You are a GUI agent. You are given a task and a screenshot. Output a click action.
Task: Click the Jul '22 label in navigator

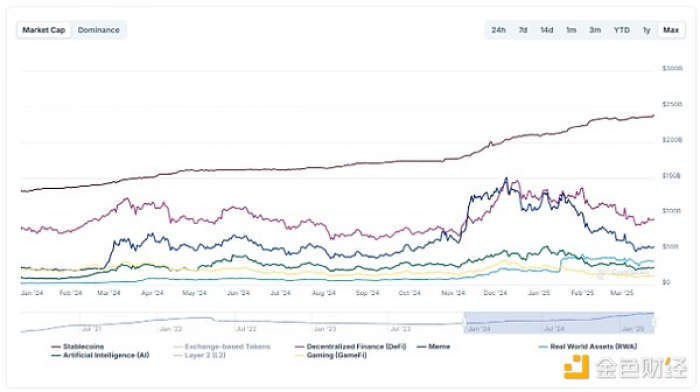point(246,329)
